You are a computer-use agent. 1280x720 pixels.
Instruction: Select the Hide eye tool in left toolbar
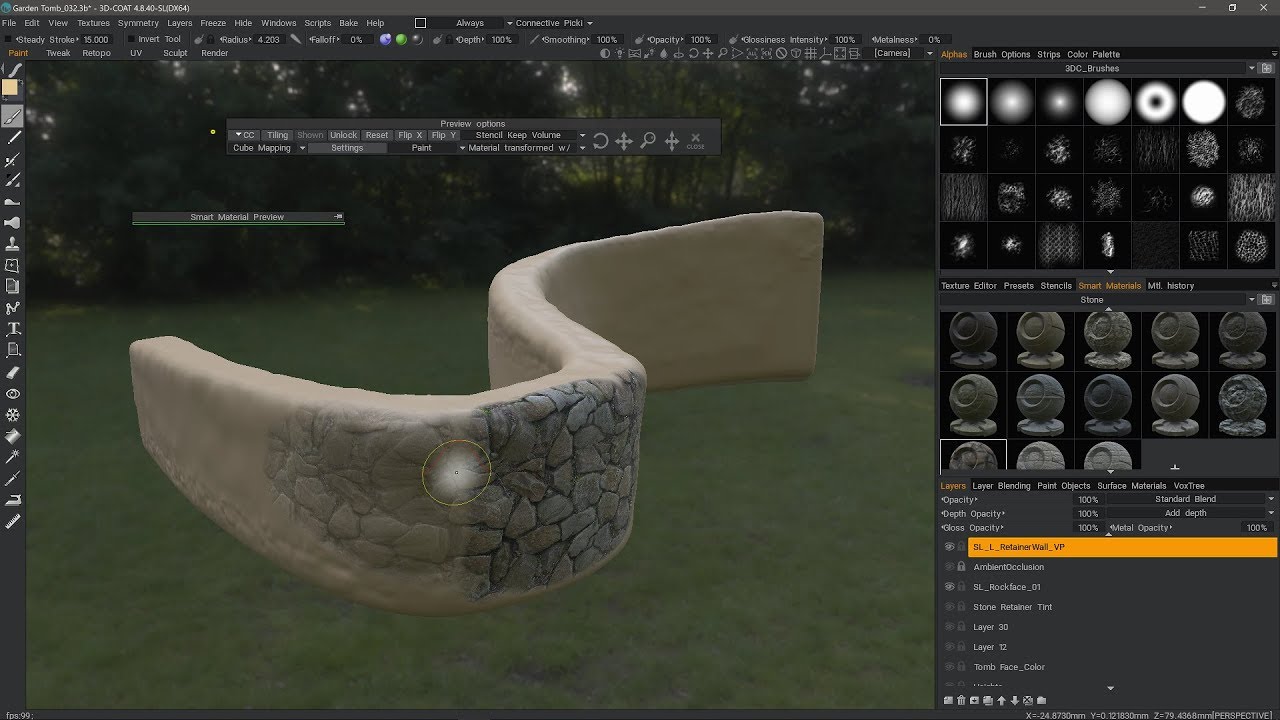point(13,394)
